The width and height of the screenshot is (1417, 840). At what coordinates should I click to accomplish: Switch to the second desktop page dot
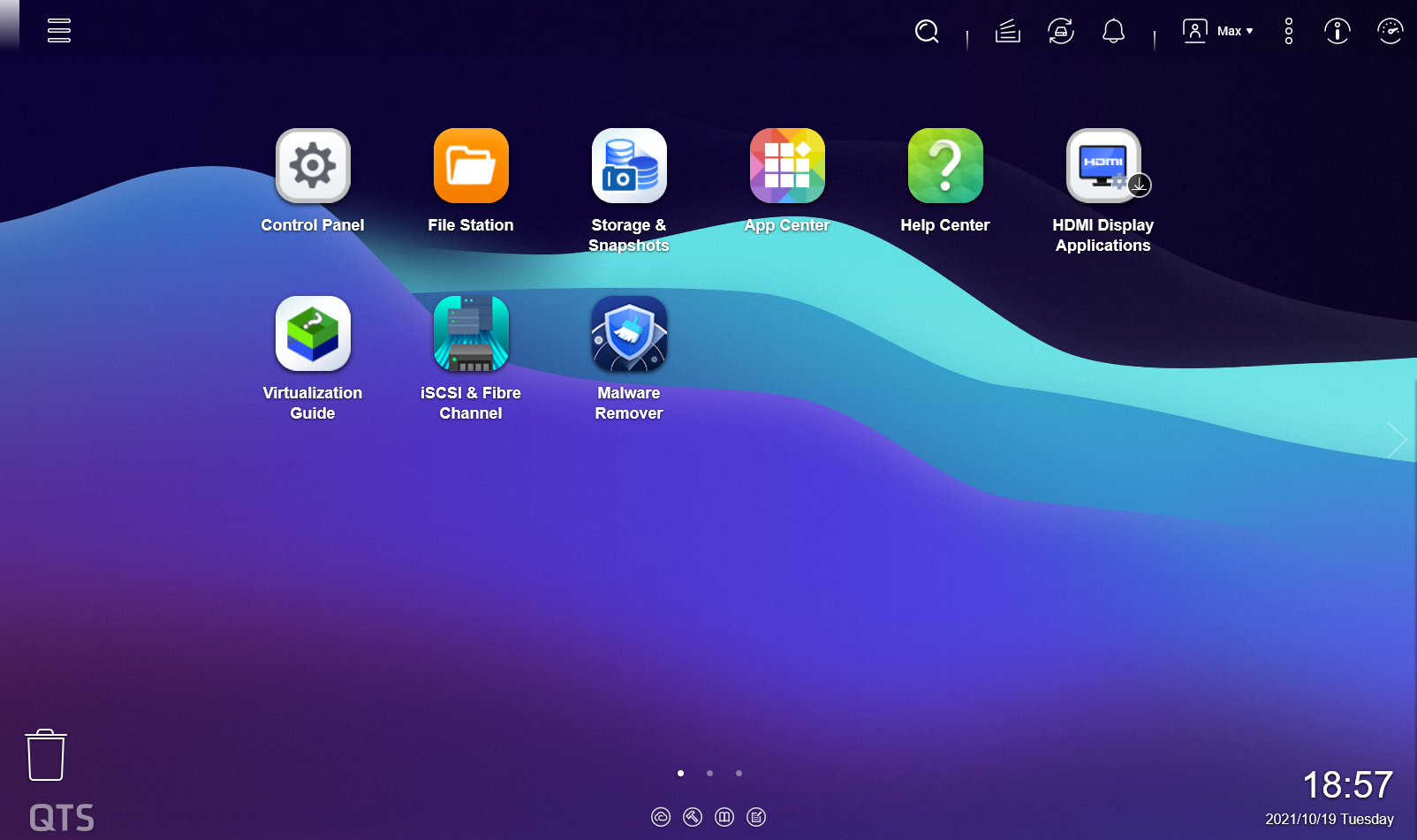709,773
